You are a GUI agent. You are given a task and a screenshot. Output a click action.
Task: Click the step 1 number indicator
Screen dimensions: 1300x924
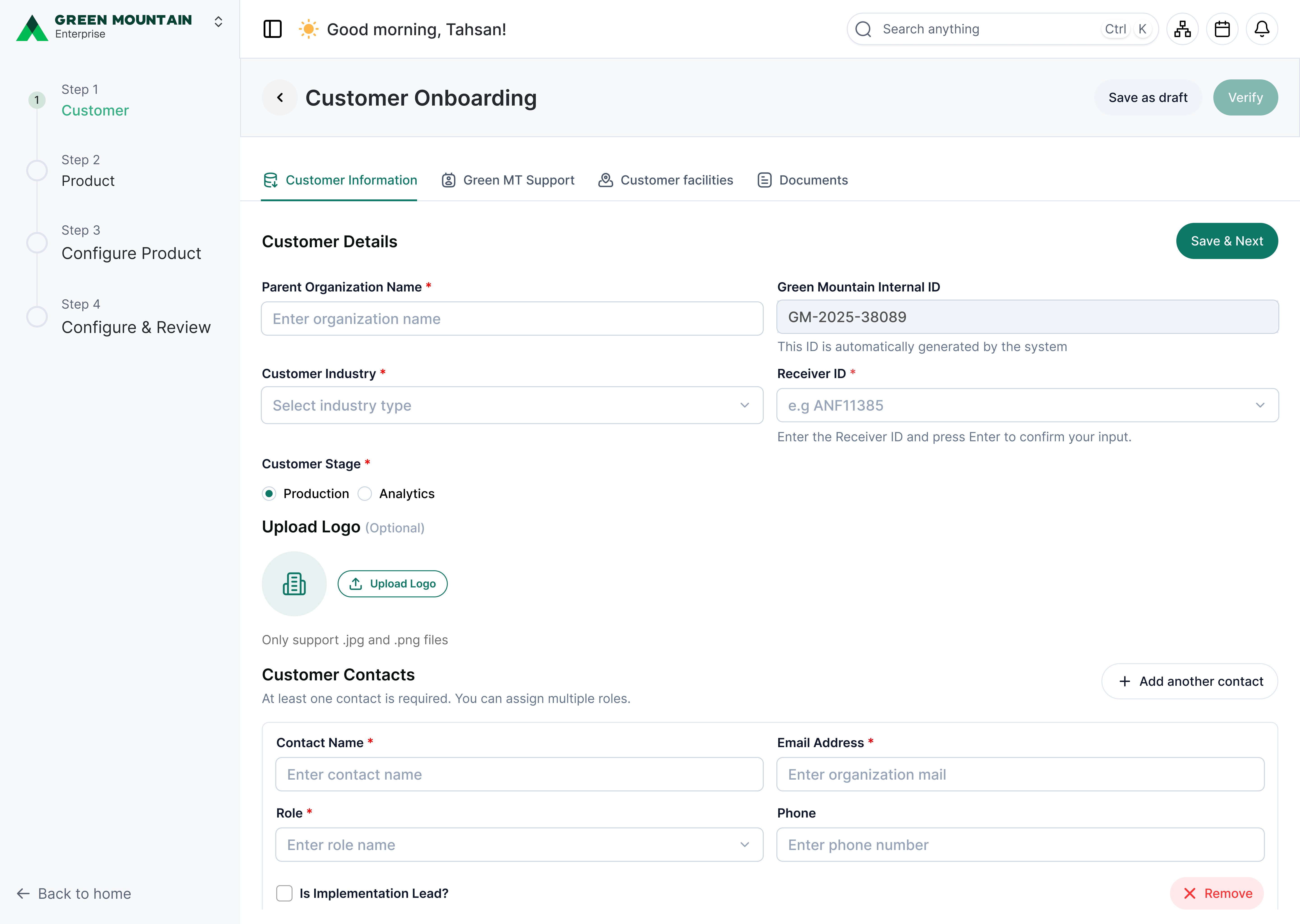37,100
